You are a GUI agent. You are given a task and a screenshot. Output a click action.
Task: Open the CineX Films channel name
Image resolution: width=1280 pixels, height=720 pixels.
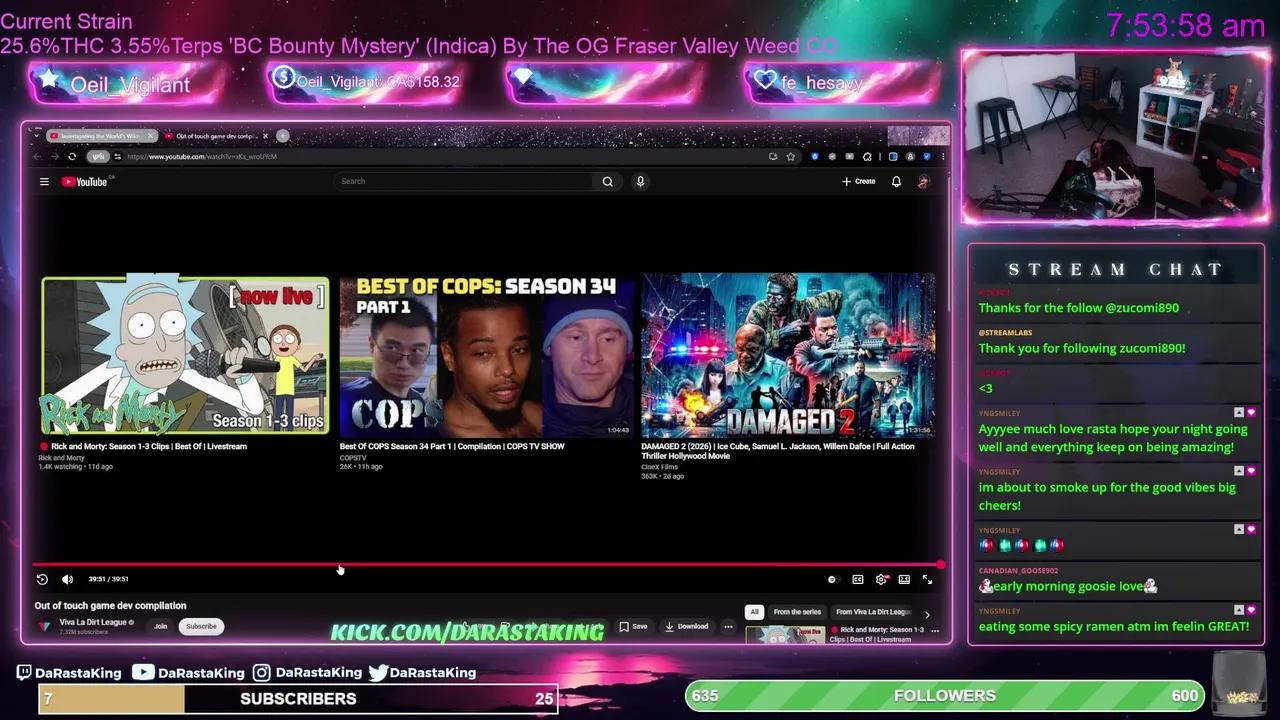[659, 467]
